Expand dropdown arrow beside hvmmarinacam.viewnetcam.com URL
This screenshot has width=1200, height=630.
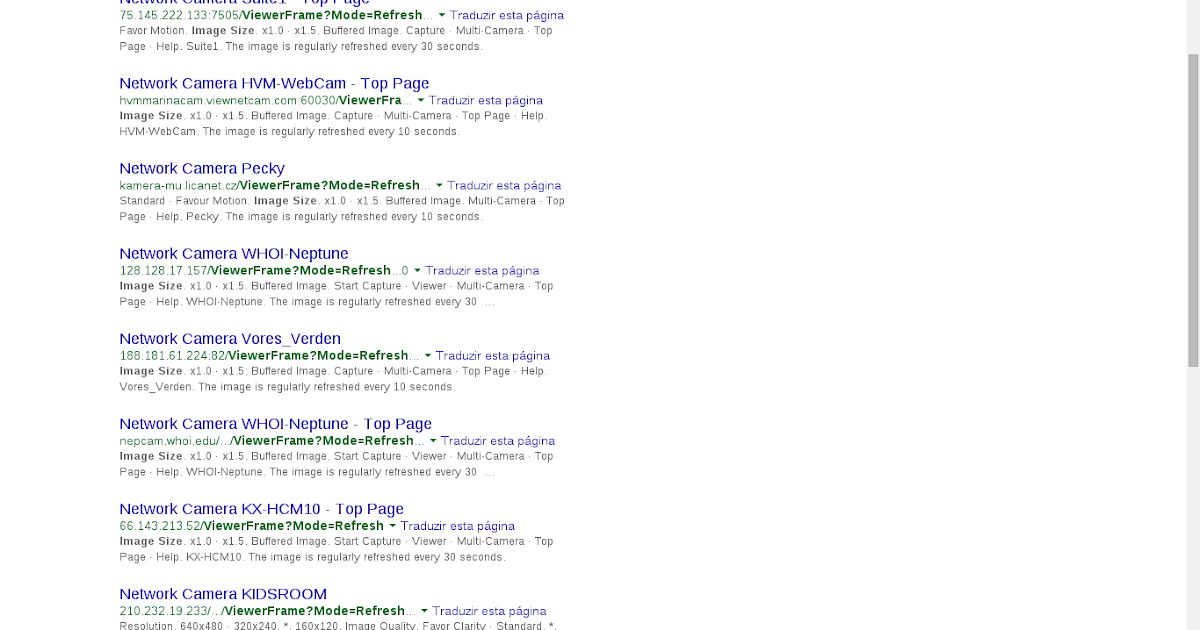pyautogui.click(x=421, y=101)
